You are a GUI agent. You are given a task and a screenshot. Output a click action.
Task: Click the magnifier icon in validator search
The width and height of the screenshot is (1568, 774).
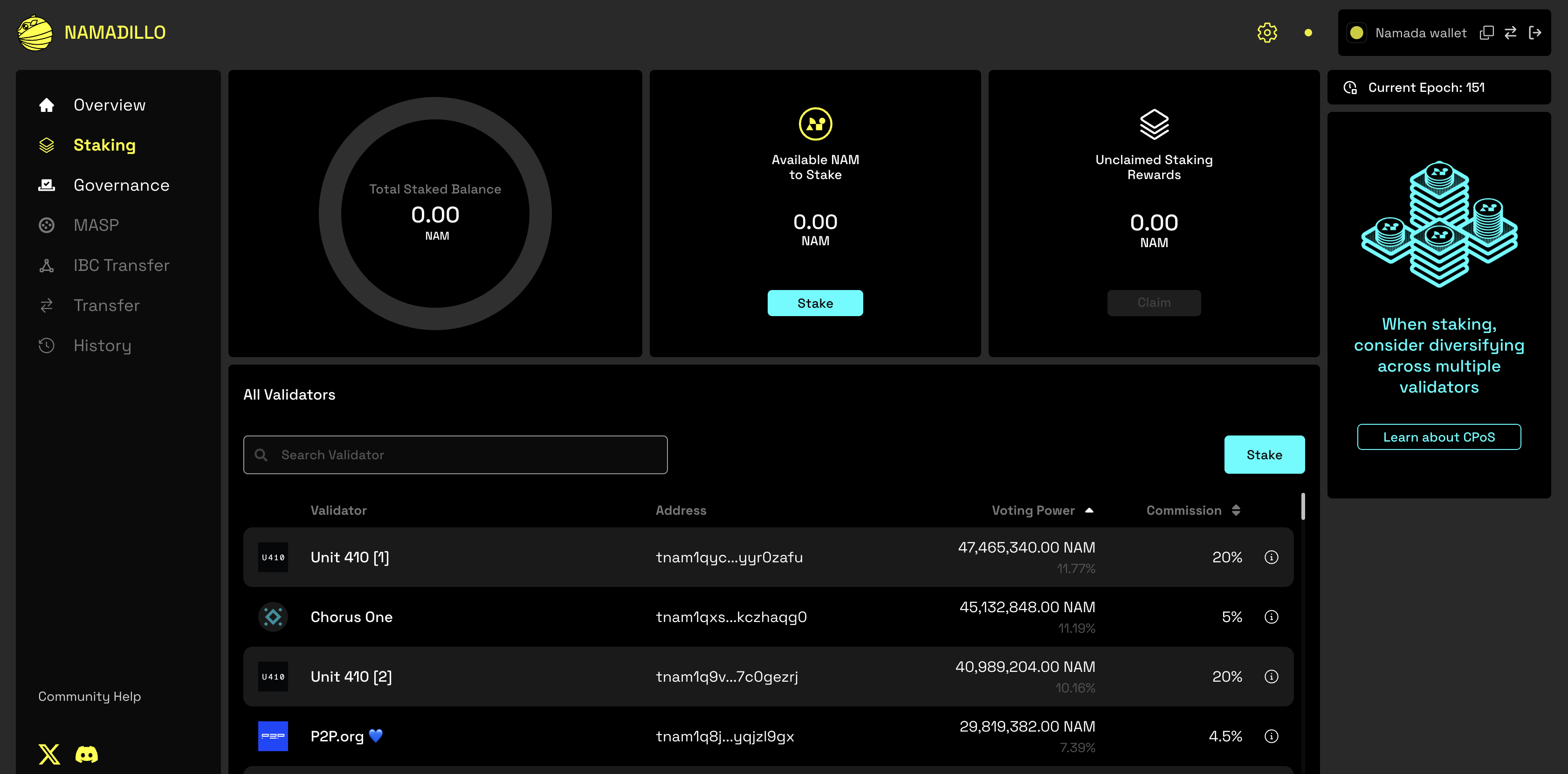point(261,455)
